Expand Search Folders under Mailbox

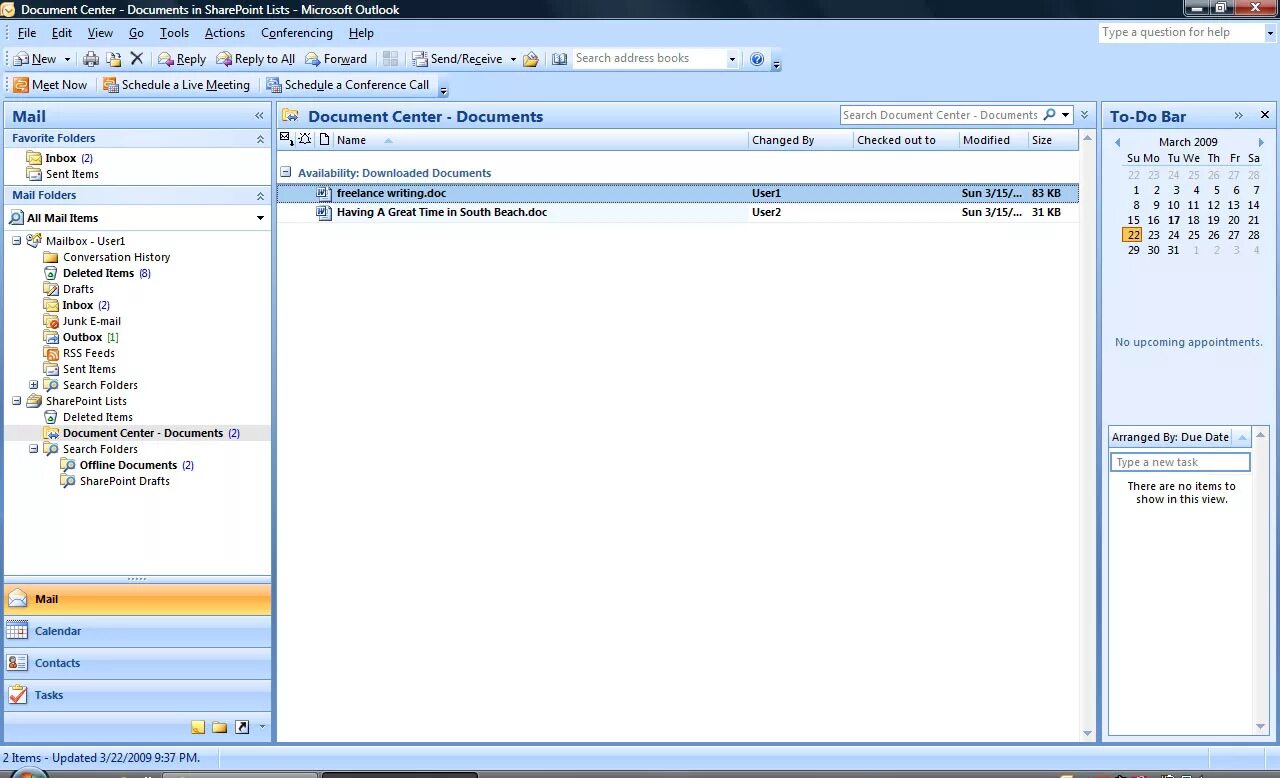tap(34, 385)
